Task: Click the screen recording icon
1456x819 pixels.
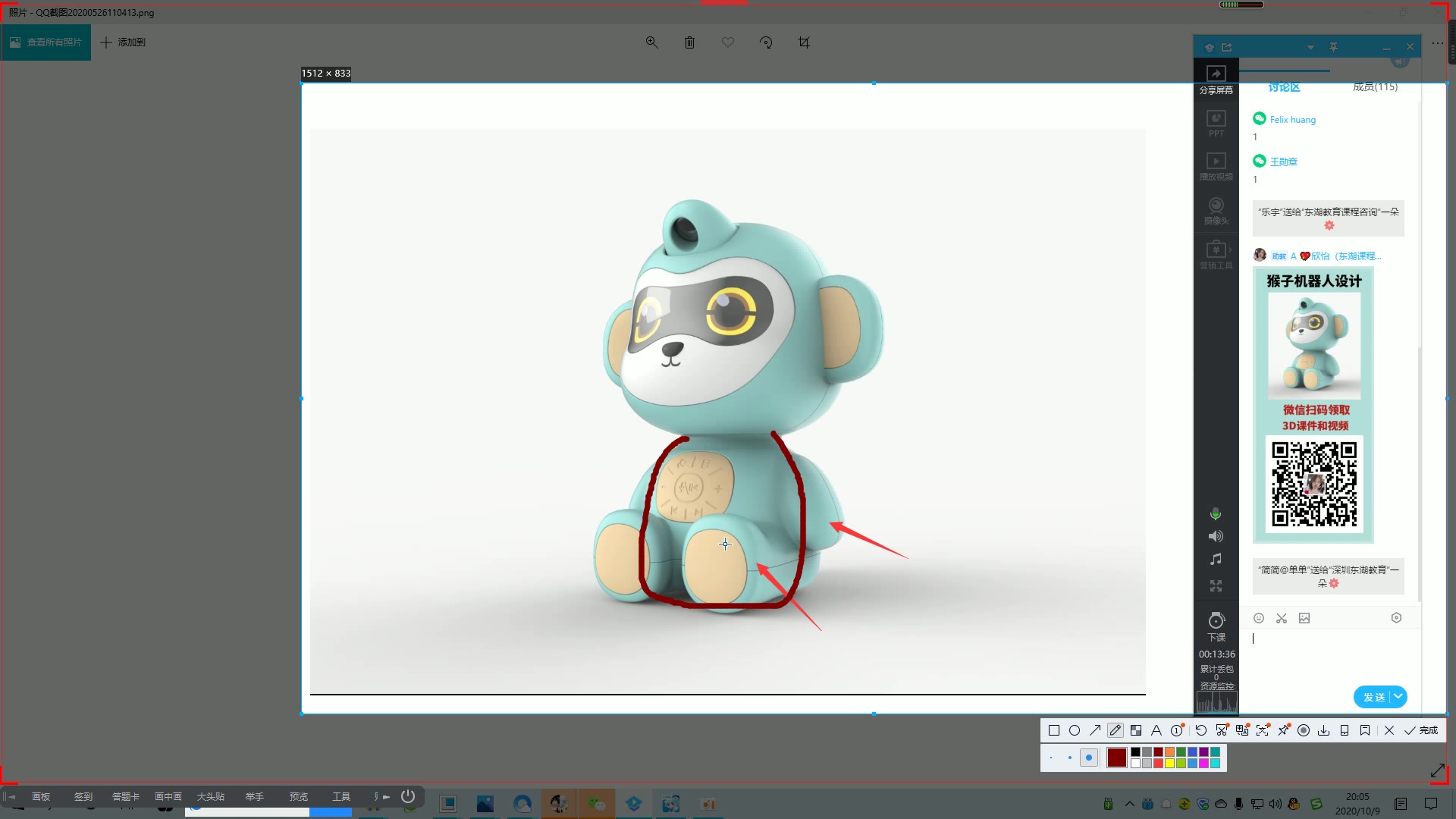Action: (1304, 730)
